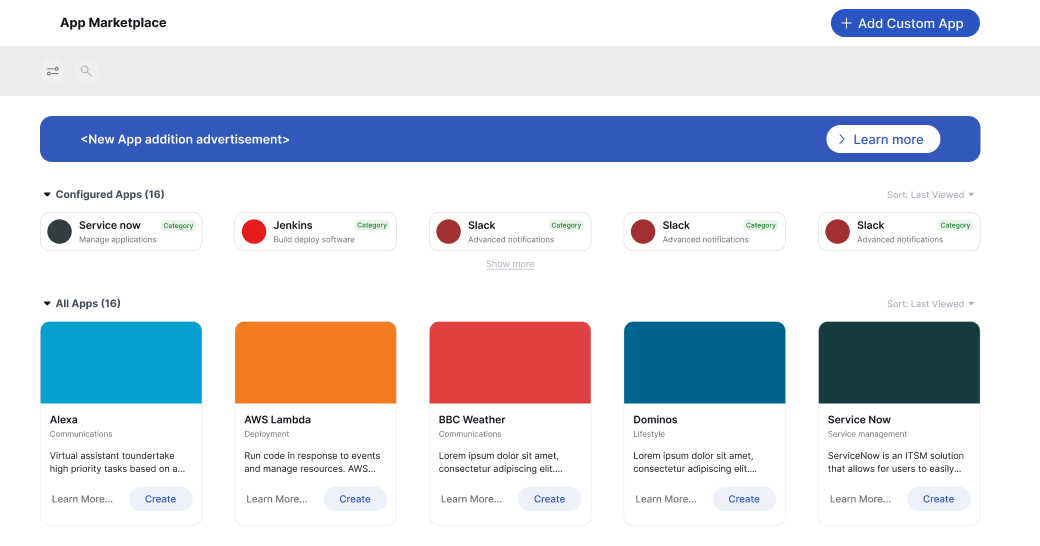Click the AWS Lambda app title
The image size is (1040, 546).
(x=277, y=419)
